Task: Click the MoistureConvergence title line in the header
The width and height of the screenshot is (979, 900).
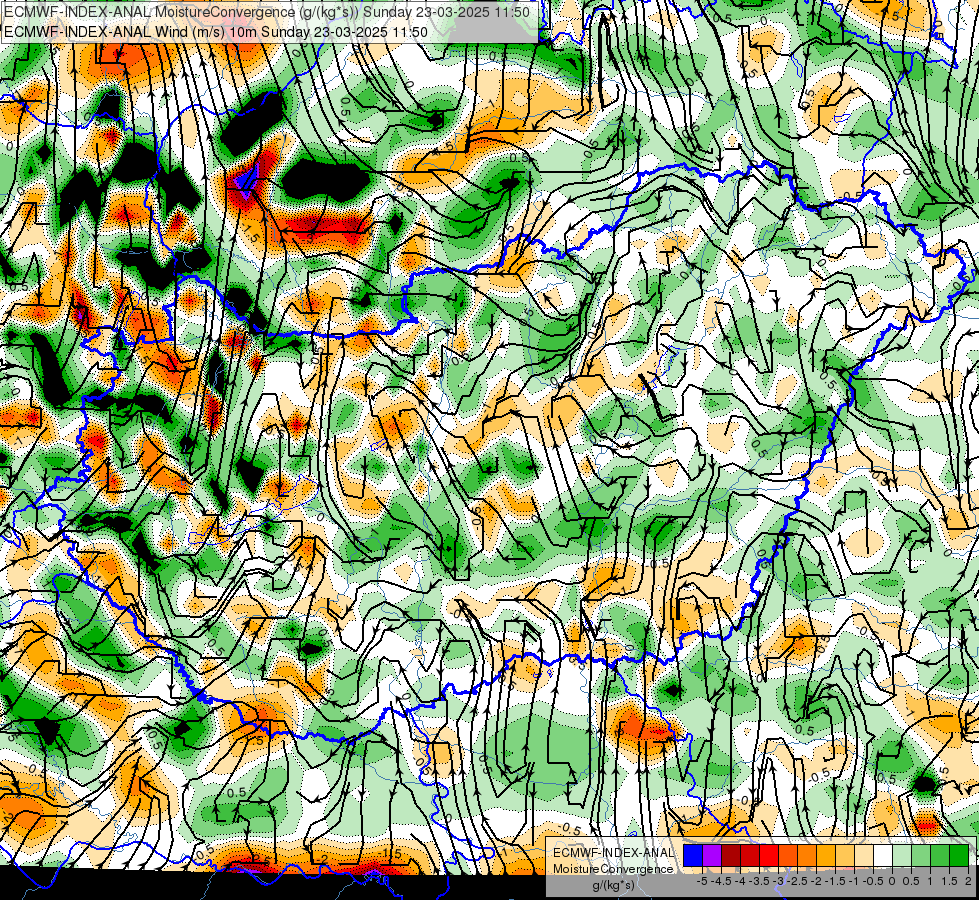Action: tap(267, 12)
